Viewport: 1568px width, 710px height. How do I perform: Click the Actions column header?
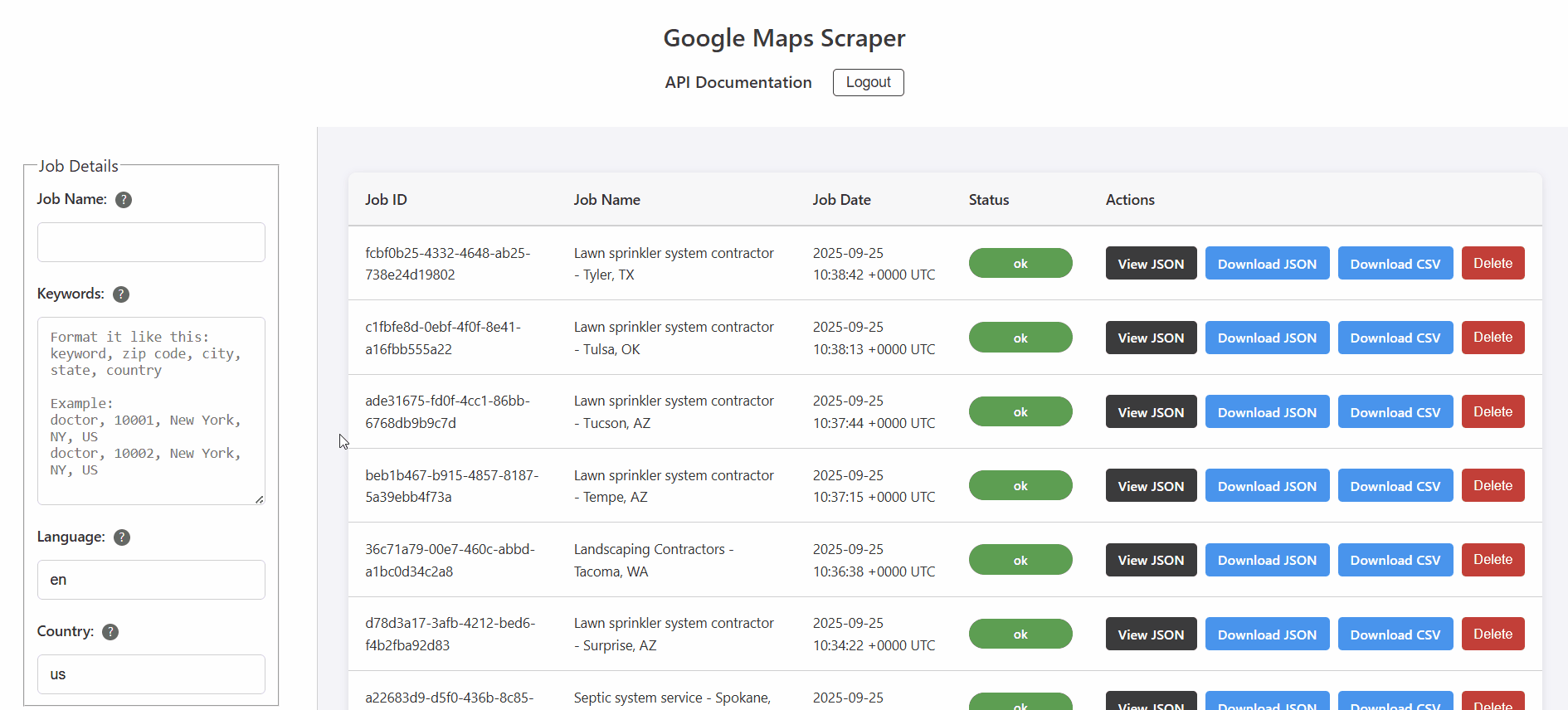pyautogui.click(x=1130, y=200)
